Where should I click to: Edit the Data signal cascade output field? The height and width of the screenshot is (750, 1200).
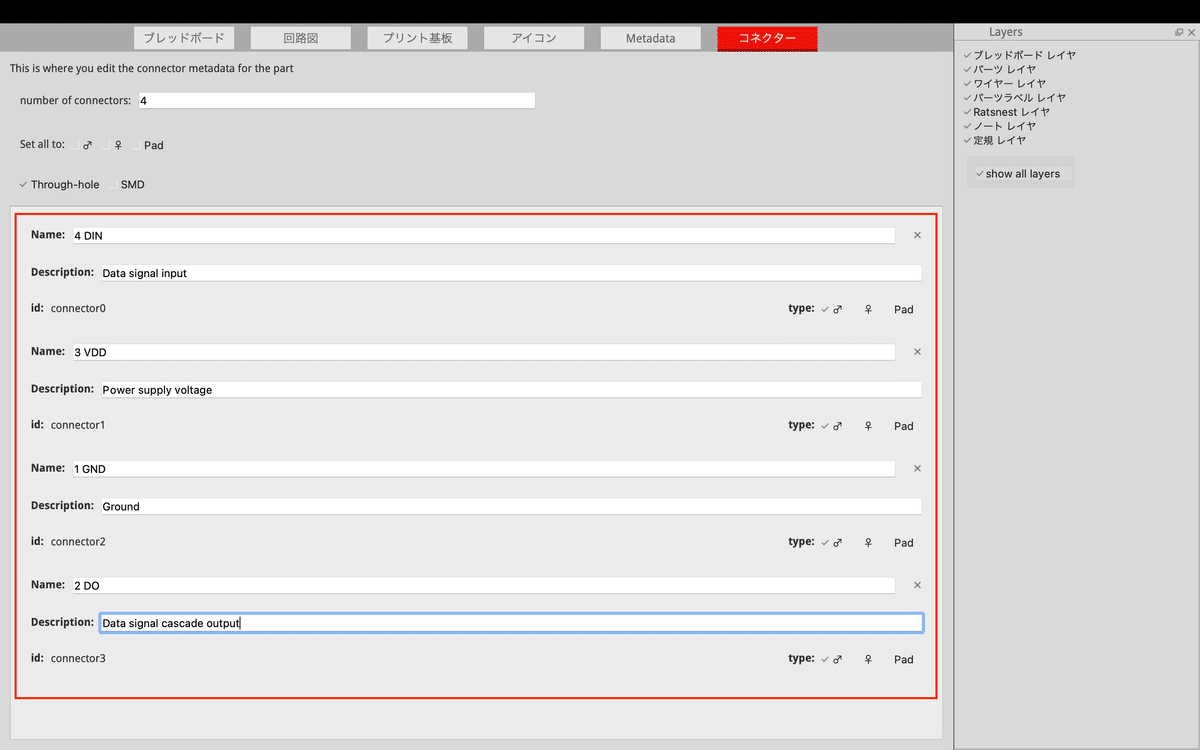[511, 623]
